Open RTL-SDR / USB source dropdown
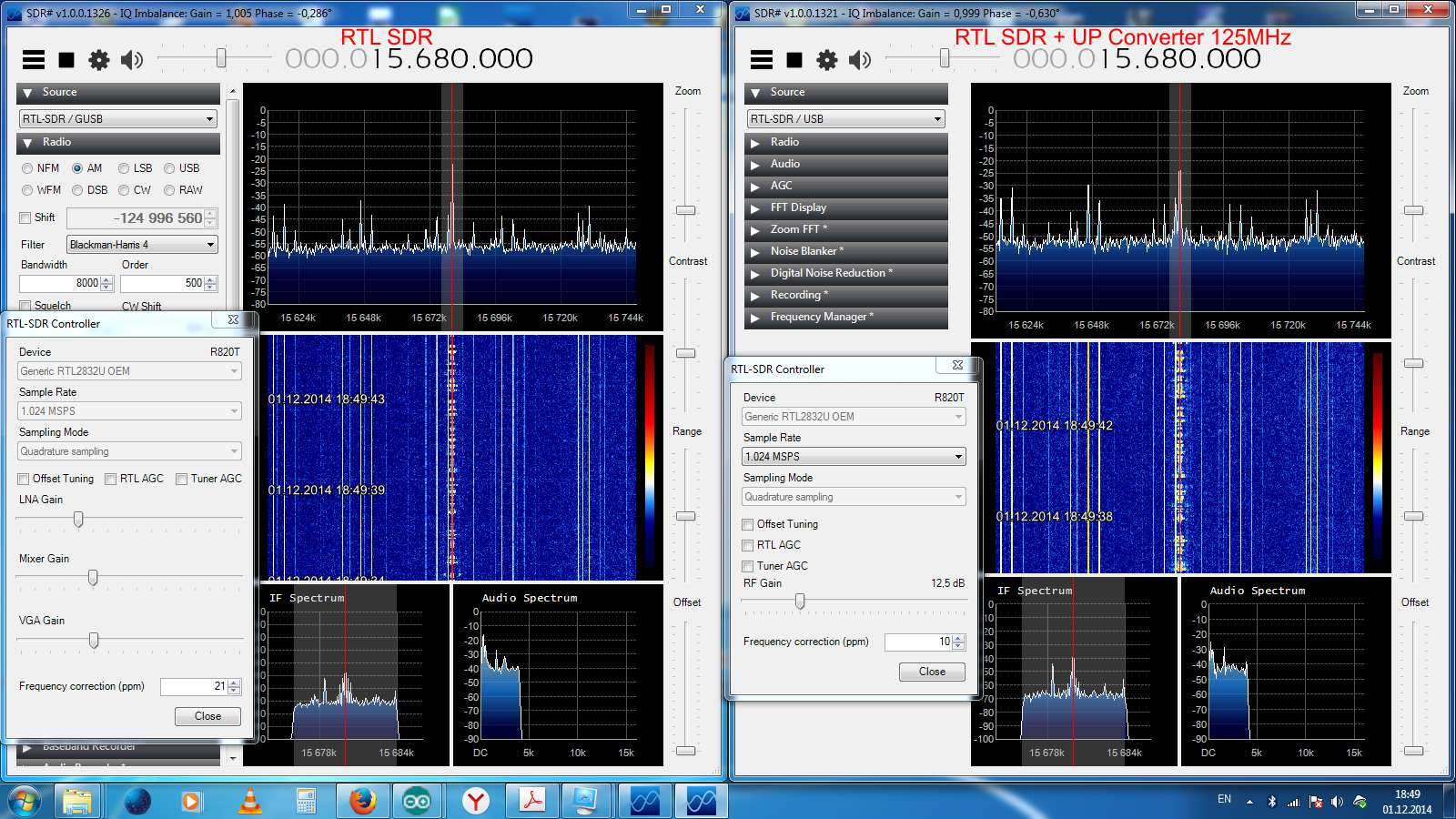This screenshot has height=819, width=1456. point(846,119)
